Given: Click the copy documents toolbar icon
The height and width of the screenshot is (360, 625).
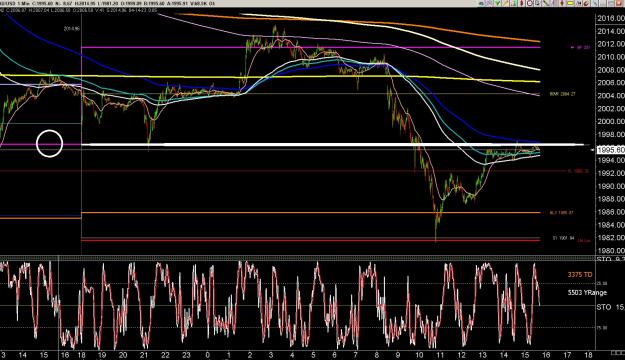Looking at the screenshot, I should 537,3.
